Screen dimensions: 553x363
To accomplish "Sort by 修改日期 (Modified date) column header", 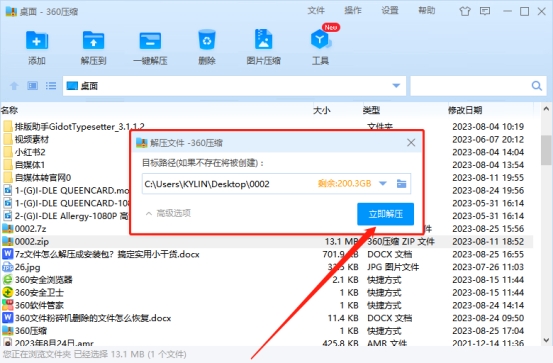I will [465, 110].
